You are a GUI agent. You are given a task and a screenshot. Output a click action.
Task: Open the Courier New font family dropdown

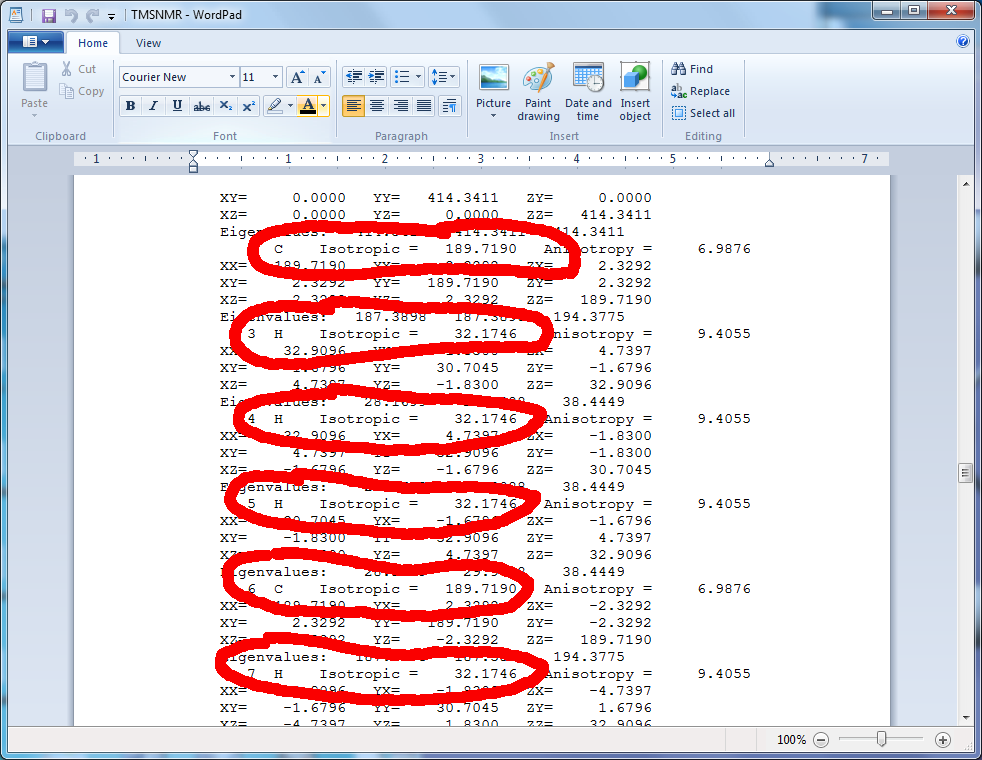pyautogui.click(x=232, y=77)
